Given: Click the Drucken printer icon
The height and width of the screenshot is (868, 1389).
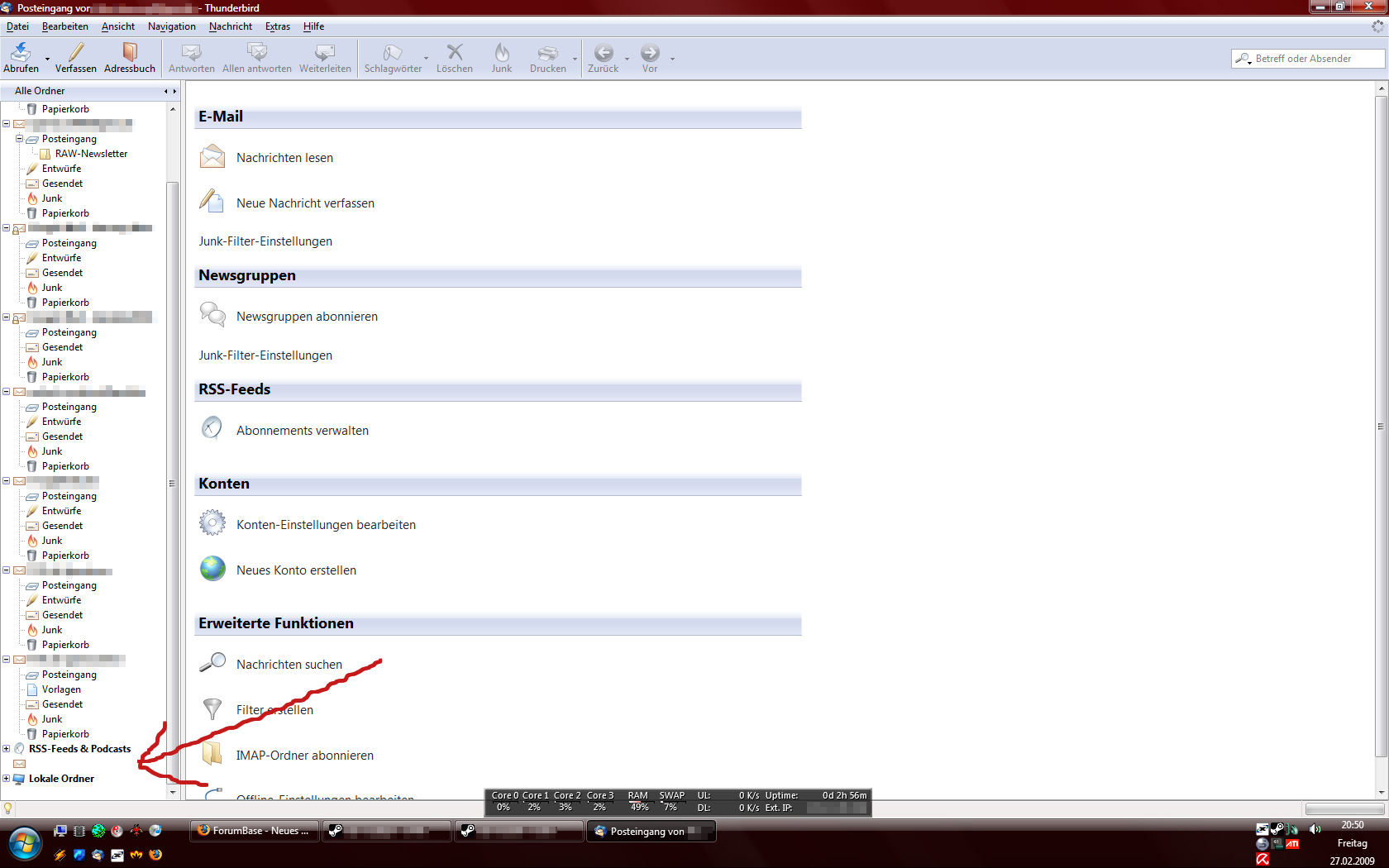Looking at the screenshot, I should [547, 52].
